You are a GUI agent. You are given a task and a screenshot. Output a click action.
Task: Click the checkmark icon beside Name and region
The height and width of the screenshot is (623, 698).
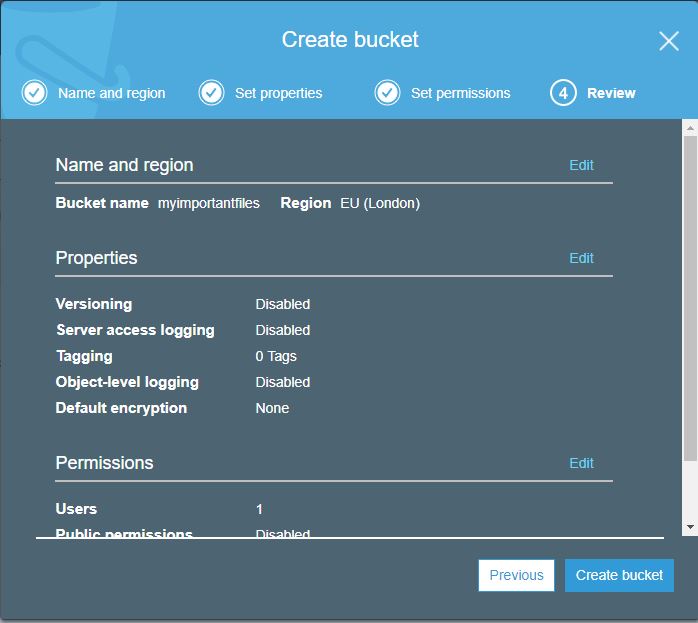[34, 93]
